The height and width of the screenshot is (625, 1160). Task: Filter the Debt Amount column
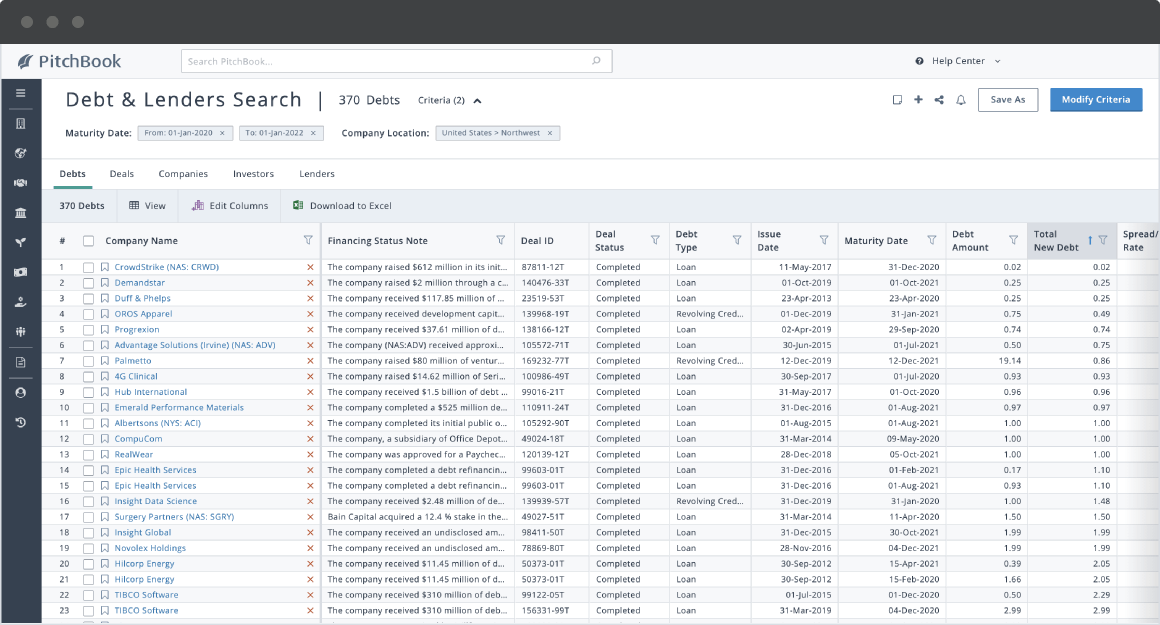pos(1014,240)
